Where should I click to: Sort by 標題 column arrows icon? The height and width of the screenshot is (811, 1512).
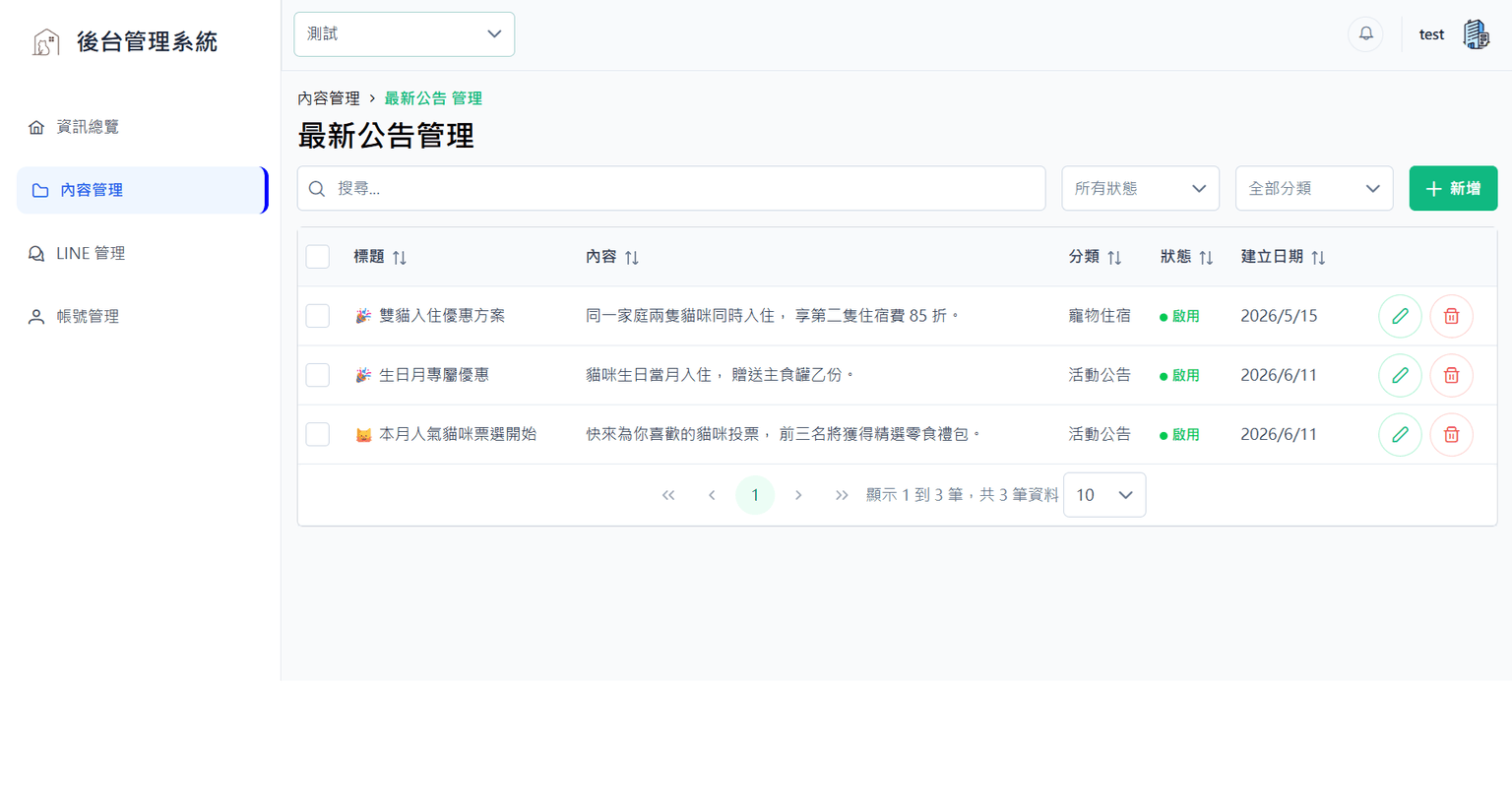tap(400, 258)
